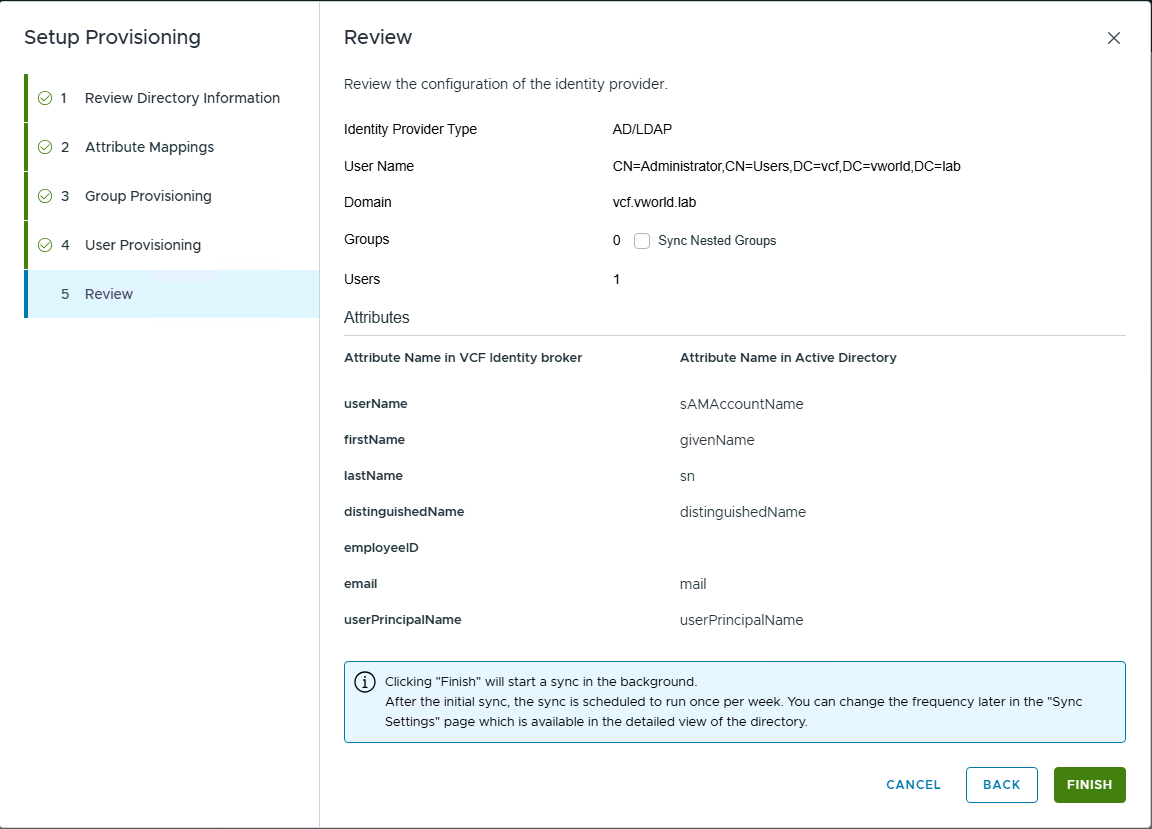Select step 5 Review in the wizard
Screen dimensions: 1152x829
[x=108, y=294]
